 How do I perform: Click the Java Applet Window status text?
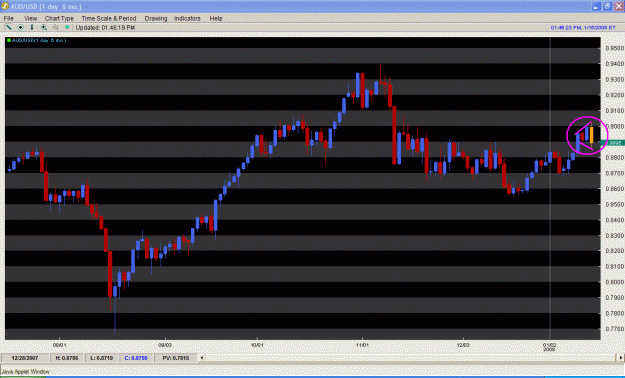[x=26, y=372]
